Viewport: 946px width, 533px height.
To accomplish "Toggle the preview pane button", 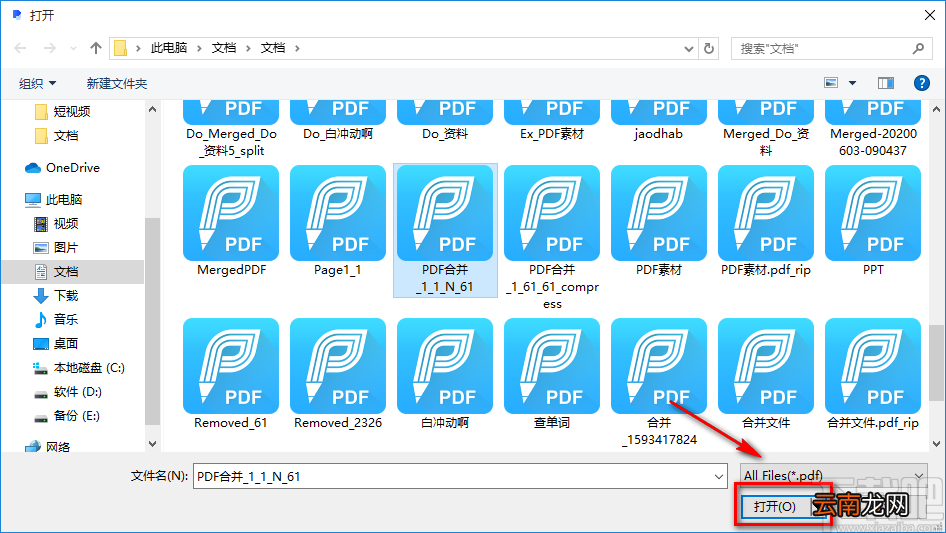I will point(886,83).
